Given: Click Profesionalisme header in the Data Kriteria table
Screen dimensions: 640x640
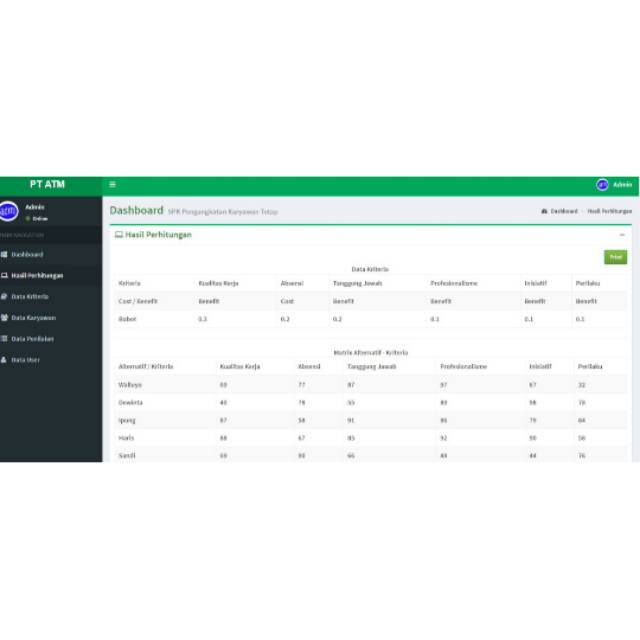Looking at the screenshot, I should tap(454, 283).
